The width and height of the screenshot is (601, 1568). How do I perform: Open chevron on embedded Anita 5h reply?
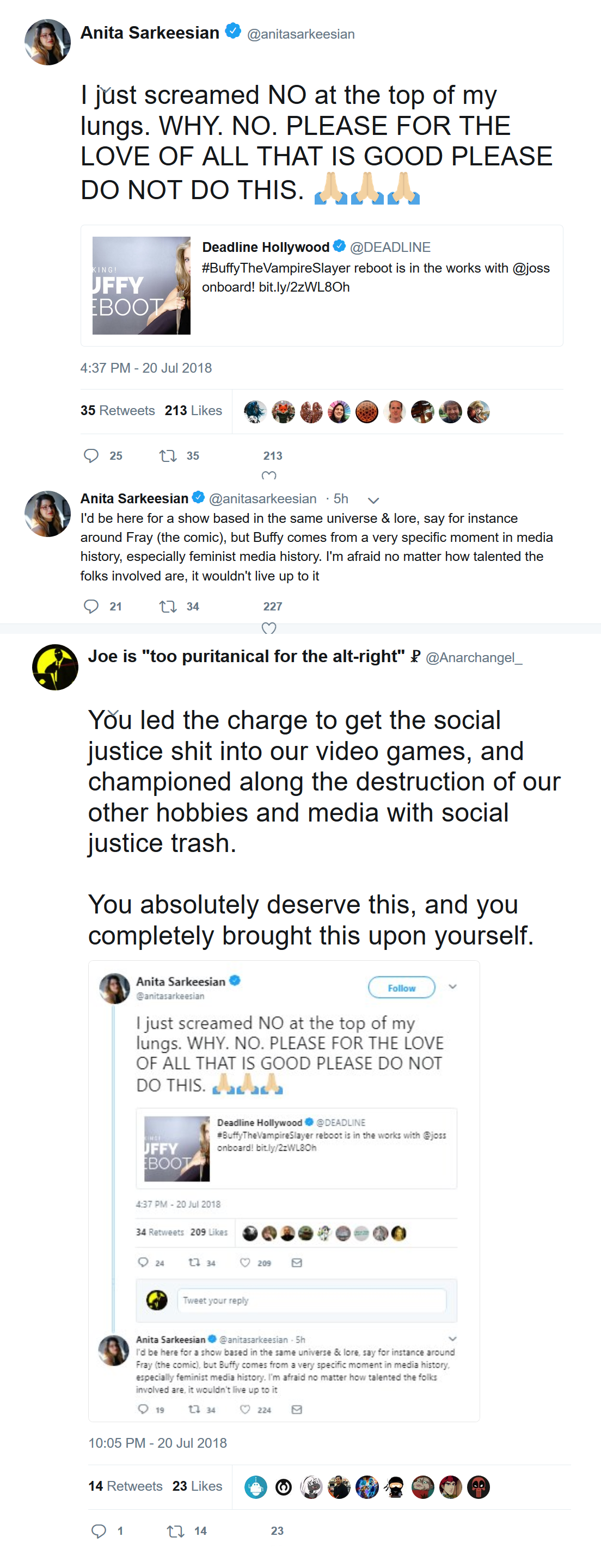click(x=452, y=1338)
